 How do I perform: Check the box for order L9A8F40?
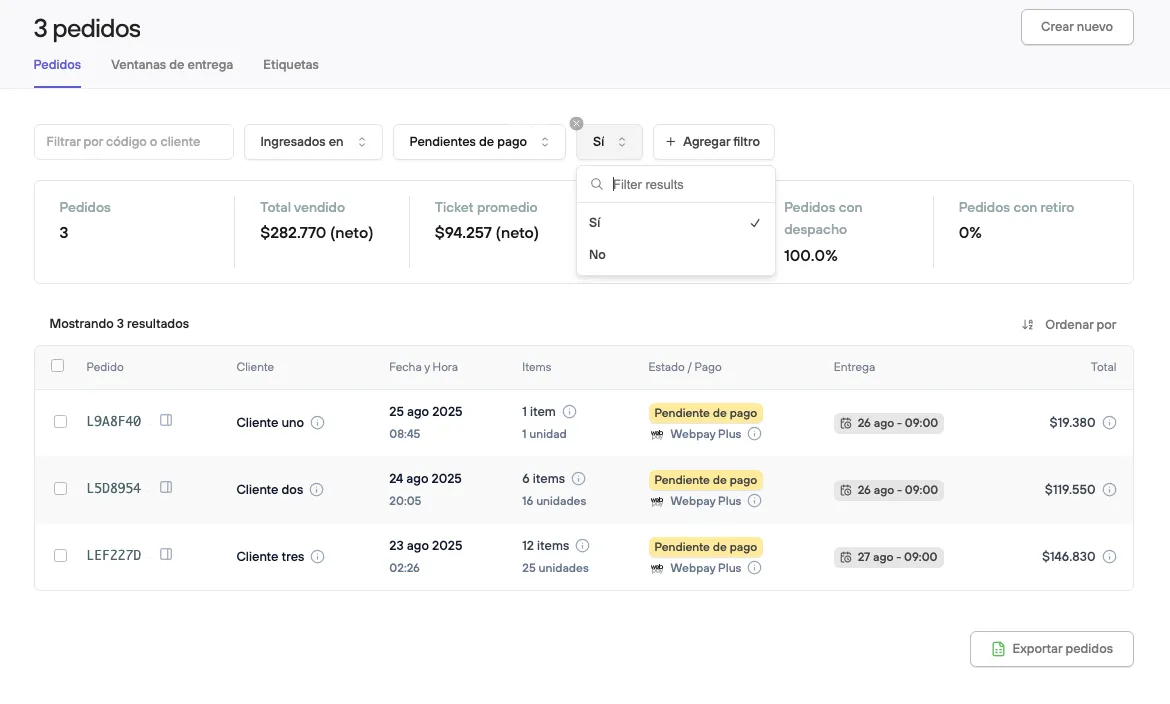60,422
